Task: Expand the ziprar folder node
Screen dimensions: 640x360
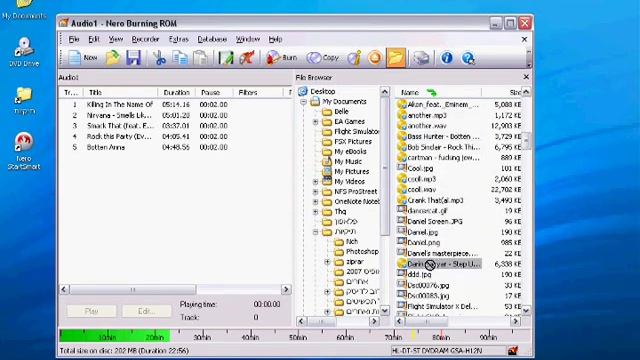Action: point(327,262)
